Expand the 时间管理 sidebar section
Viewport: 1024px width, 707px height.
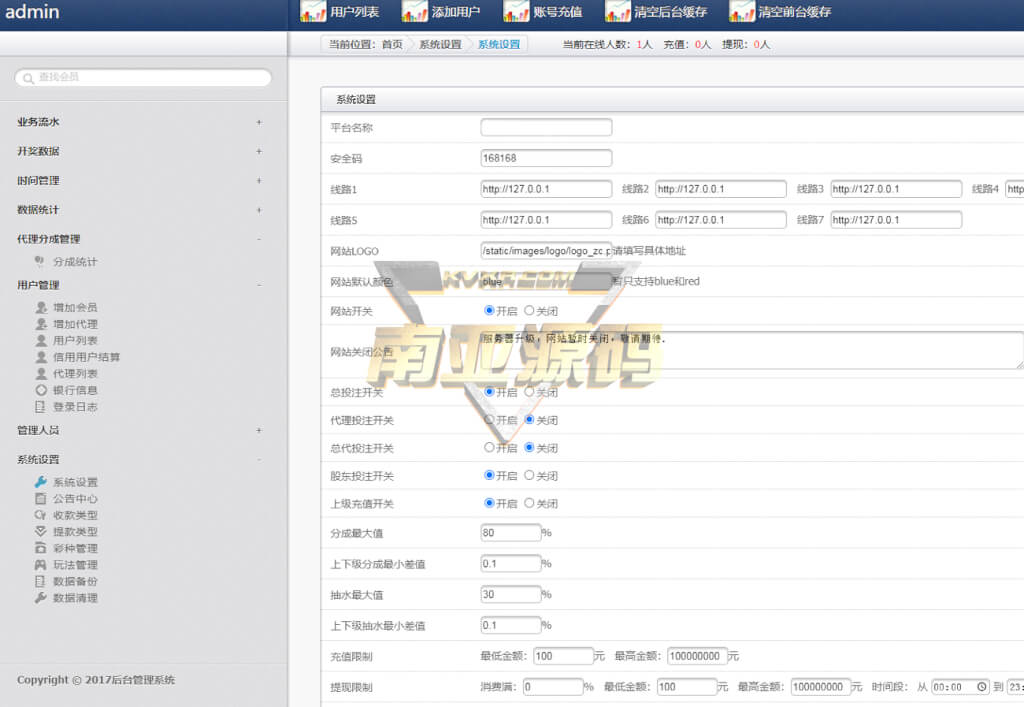pos(259,181)
